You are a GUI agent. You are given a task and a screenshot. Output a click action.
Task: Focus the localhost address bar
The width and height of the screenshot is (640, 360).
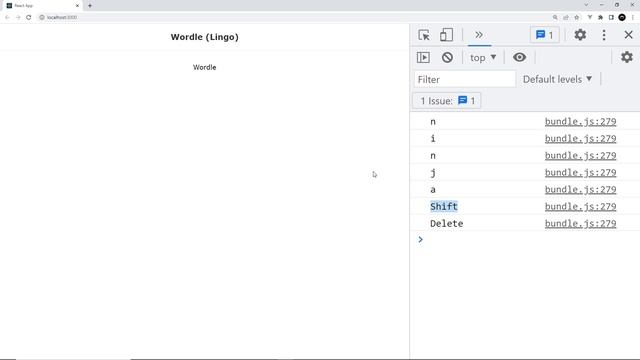(x=294, y=17)
